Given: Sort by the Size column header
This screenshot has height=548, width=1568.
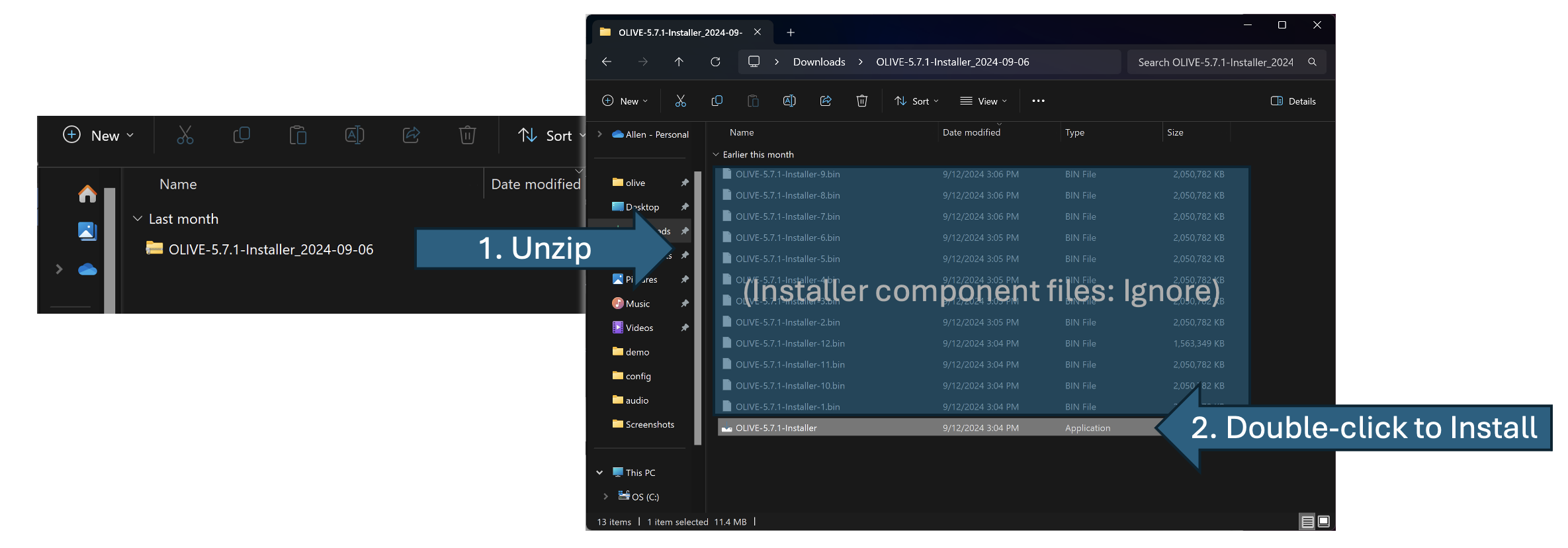Looking at the screenshot, I should point(1175,132).
